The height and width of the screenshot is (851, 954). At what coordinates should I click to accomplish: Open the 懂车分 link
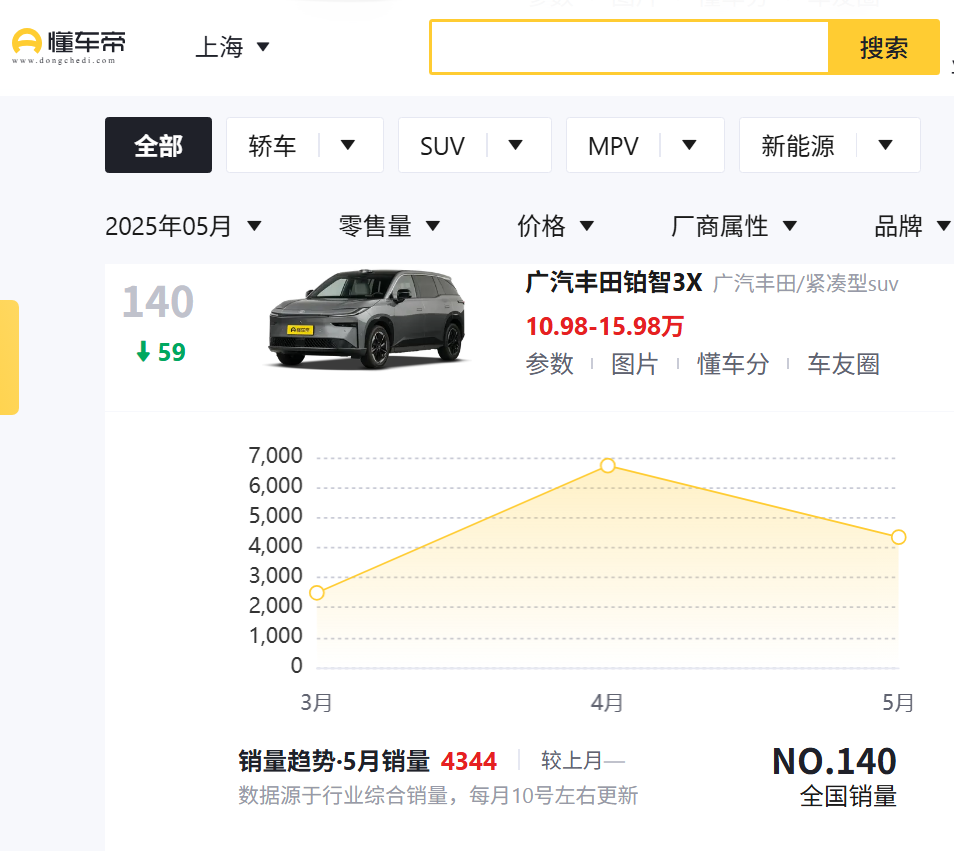[x=733, y=364]
